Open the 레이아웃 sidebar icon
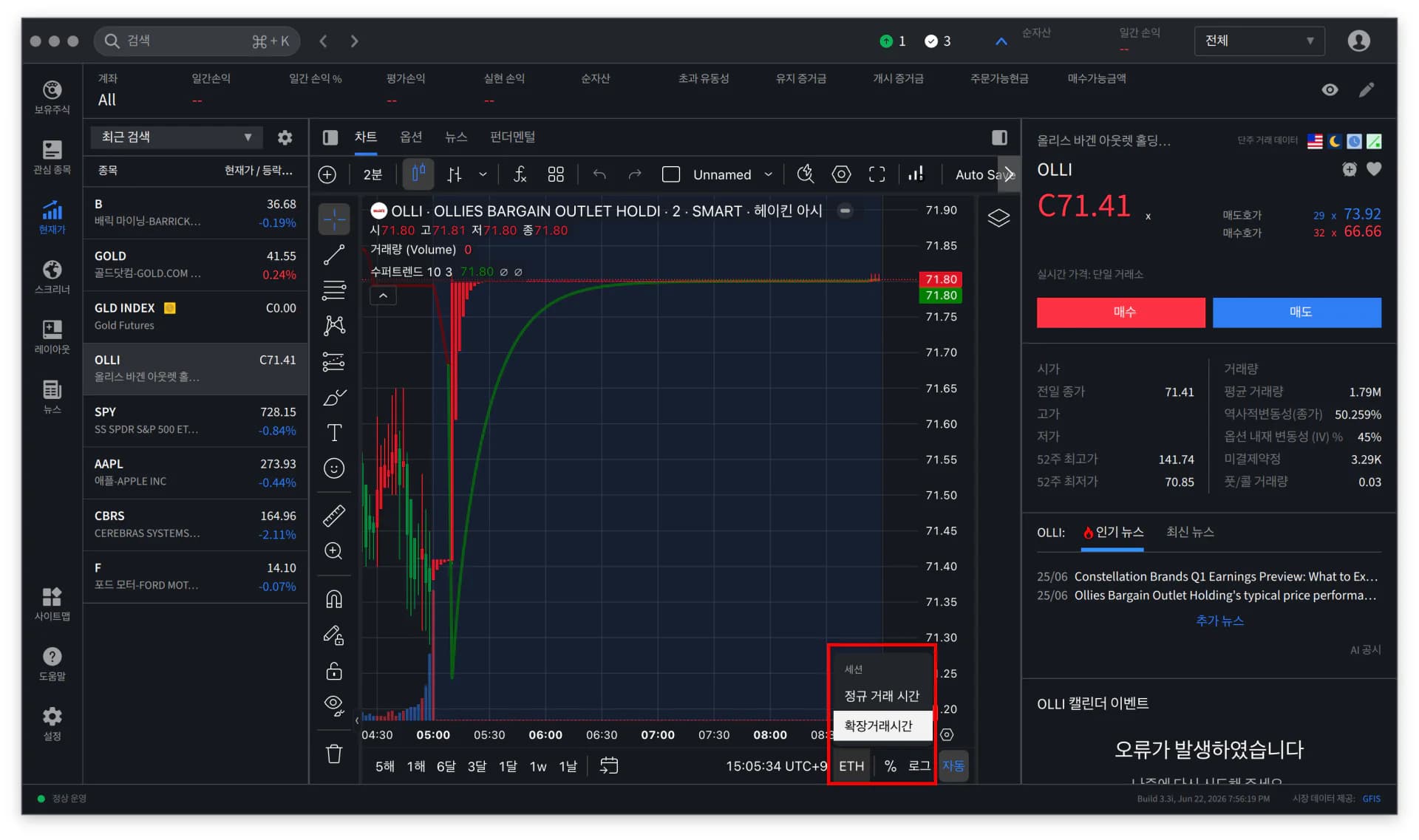The width and height of the screenshot is (1419, 840). click(52, 336)
